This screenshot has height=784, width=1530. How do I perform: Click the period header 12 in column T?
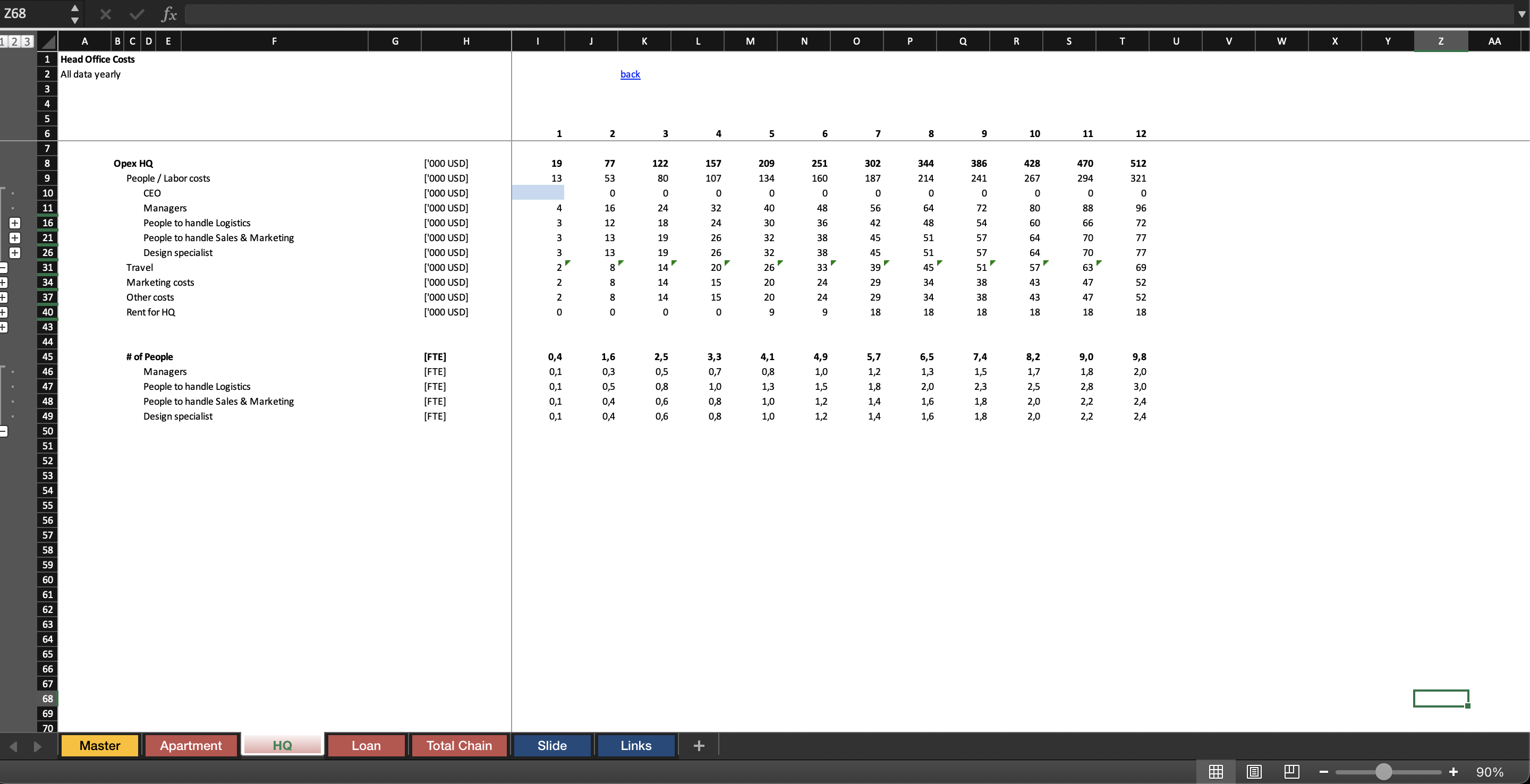1141,134
